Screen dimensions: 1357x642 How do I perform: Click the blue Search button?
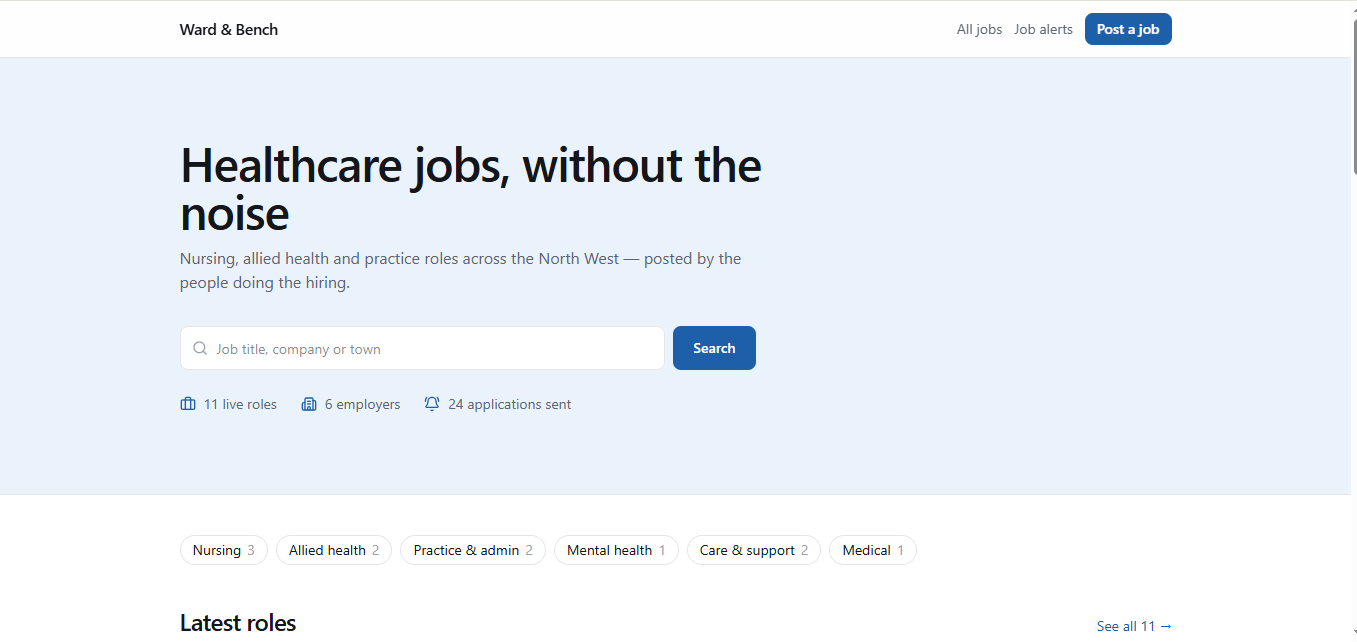click(x=714, y=348)
